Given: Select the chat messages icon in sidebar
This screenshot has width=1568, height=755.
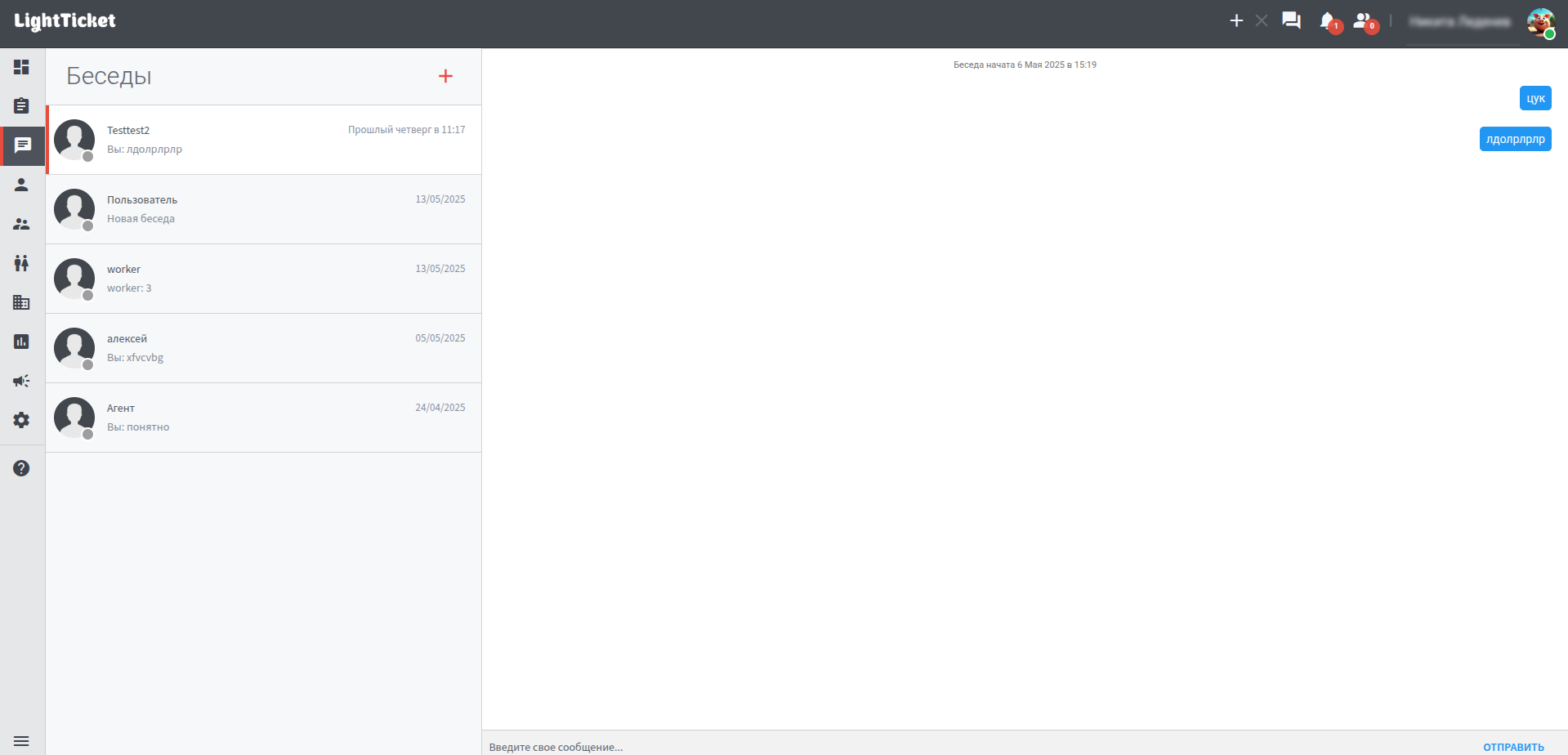Looking at the screenshot, I should (x=22, y=145).
